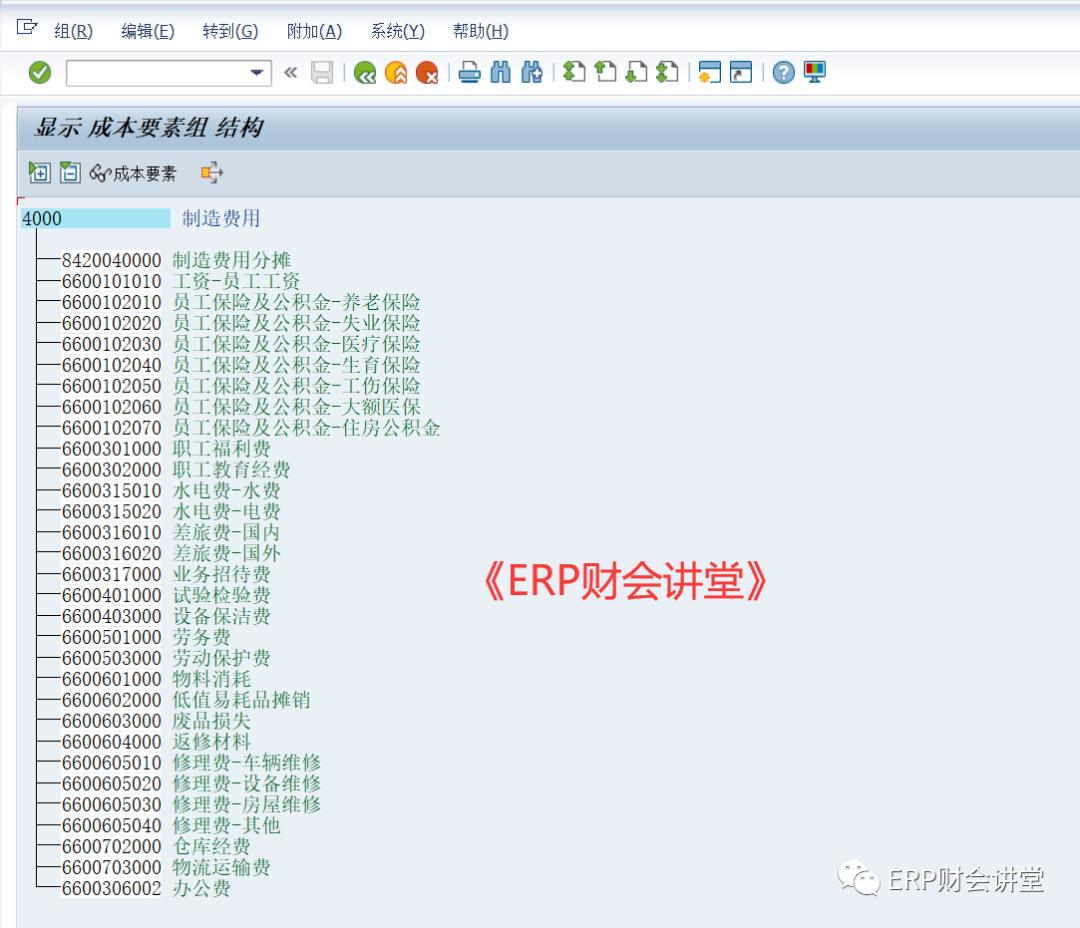The width and height of the screenshot is (1080, 928).
Task: Click into the transaction command input field
Action: pyautogui.click(x=155, y=73)
